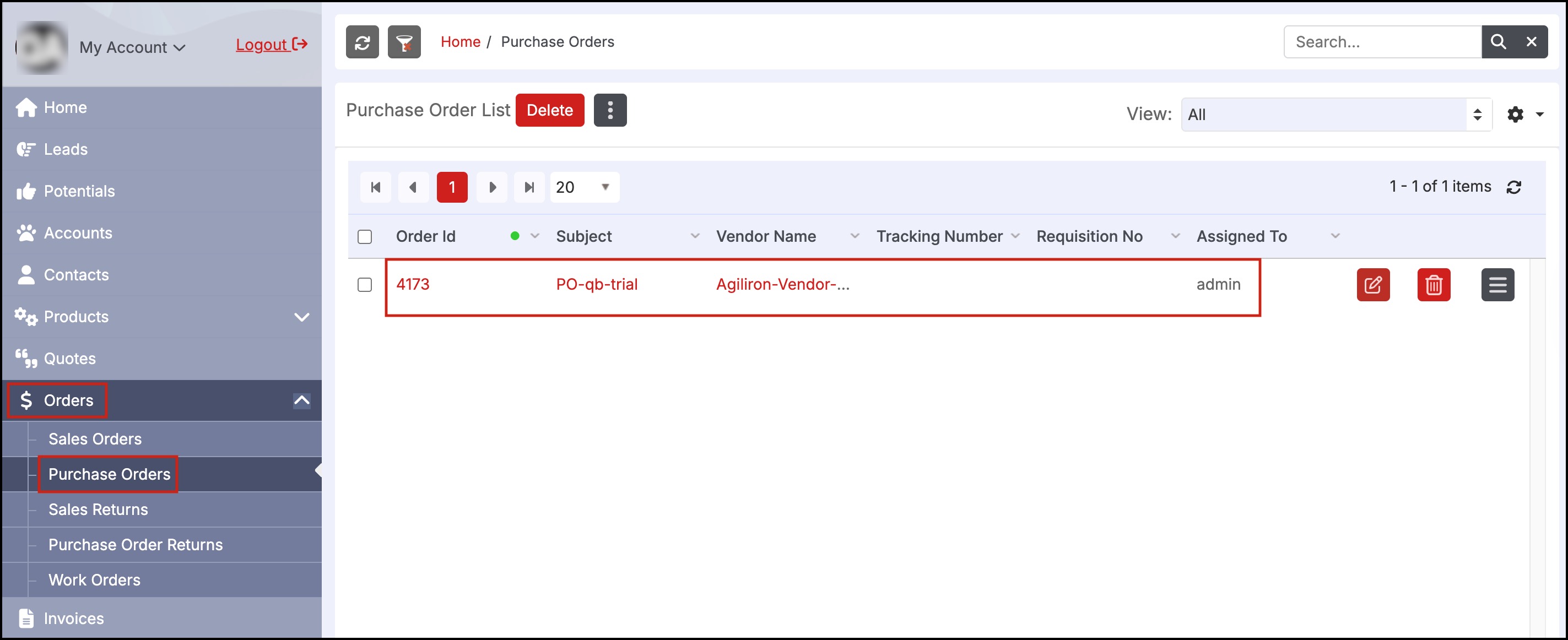
Task: Click the red trash icon for order 4173
Action: (x=1434, y=285)
